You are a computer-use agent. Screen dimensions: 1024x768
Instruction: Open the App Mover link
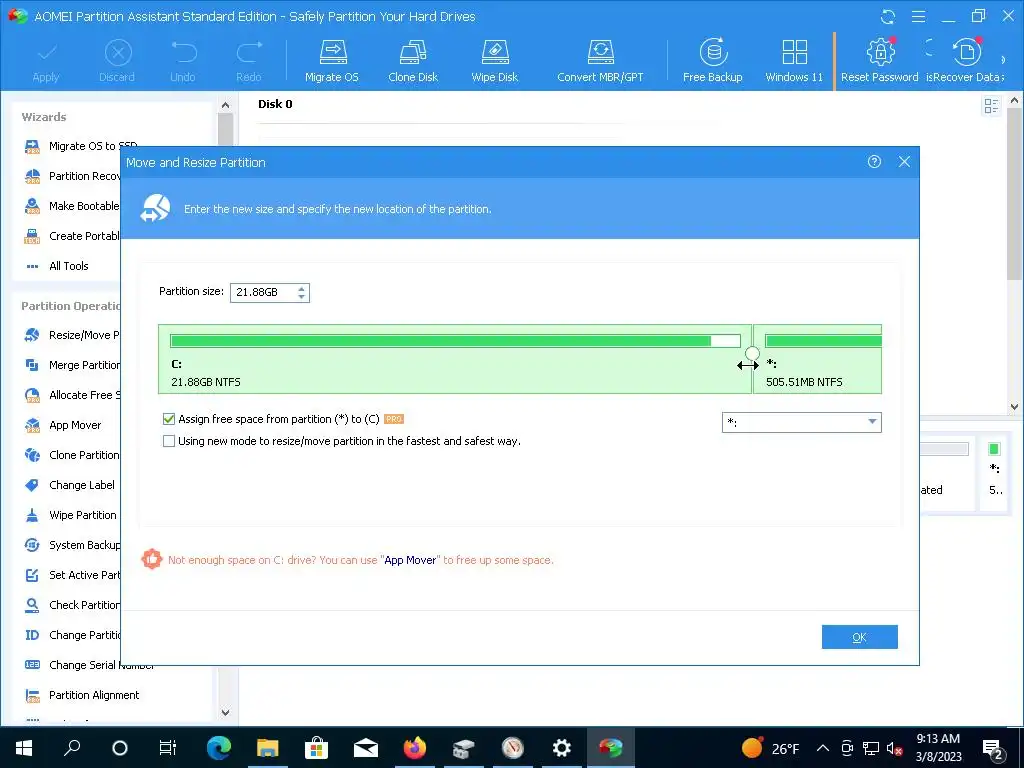coord(410,560)
